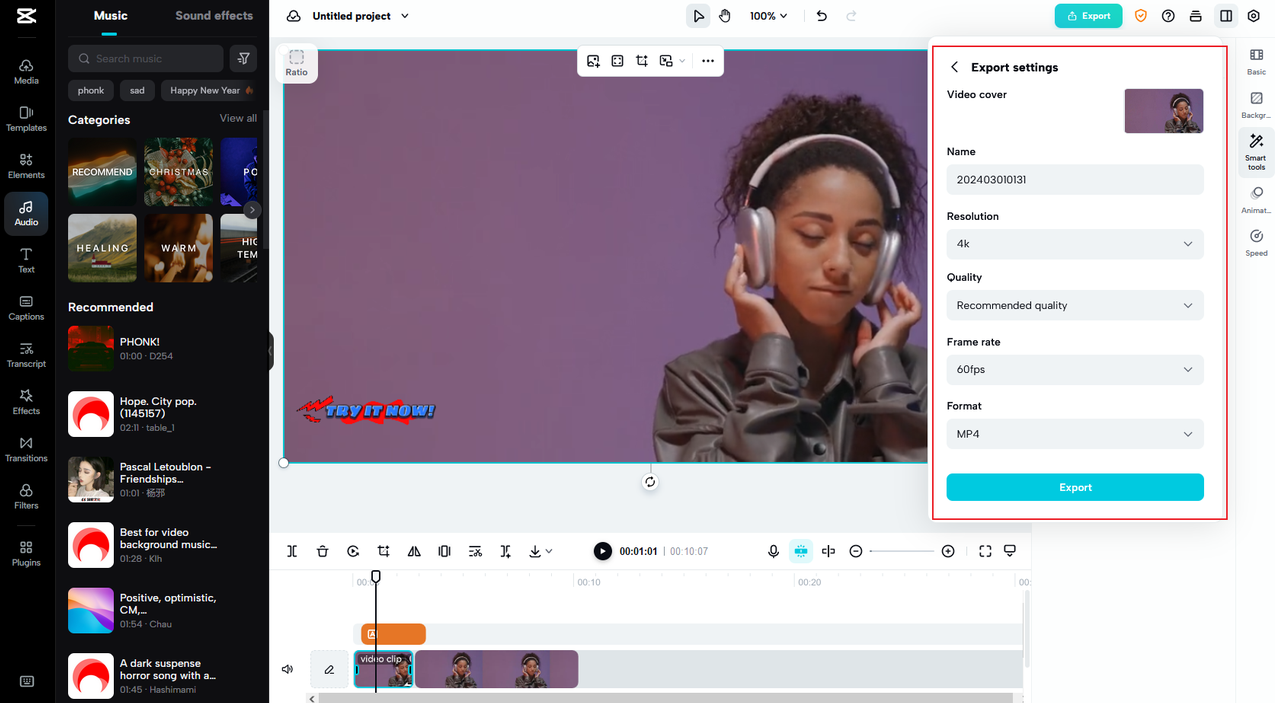Open the Effects panel
Viewport: 1275px width, 703px height.
click(26, 402)
